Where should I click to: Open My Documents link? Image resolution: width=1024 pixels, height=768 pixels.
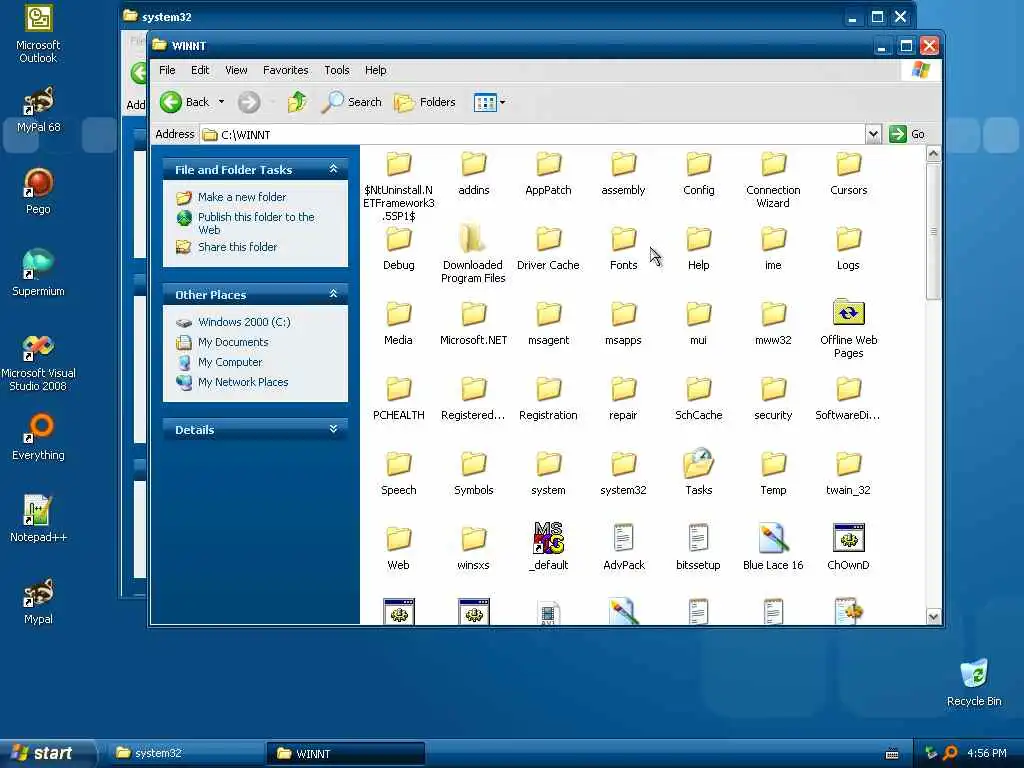pos(232,342)
